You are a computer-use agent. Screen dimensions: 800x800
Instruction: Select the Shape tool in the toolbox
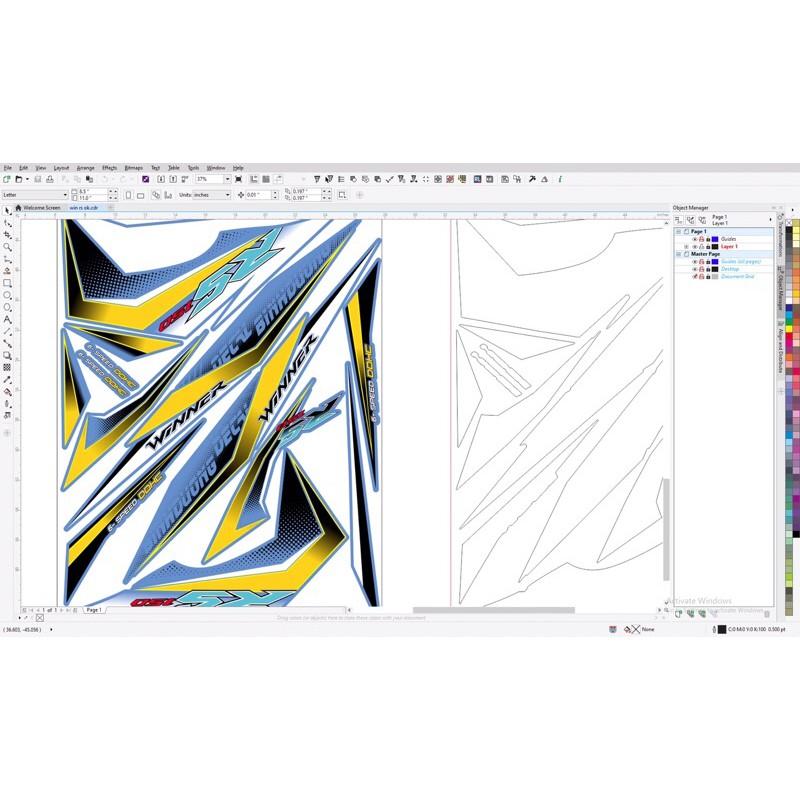point(7,223)
